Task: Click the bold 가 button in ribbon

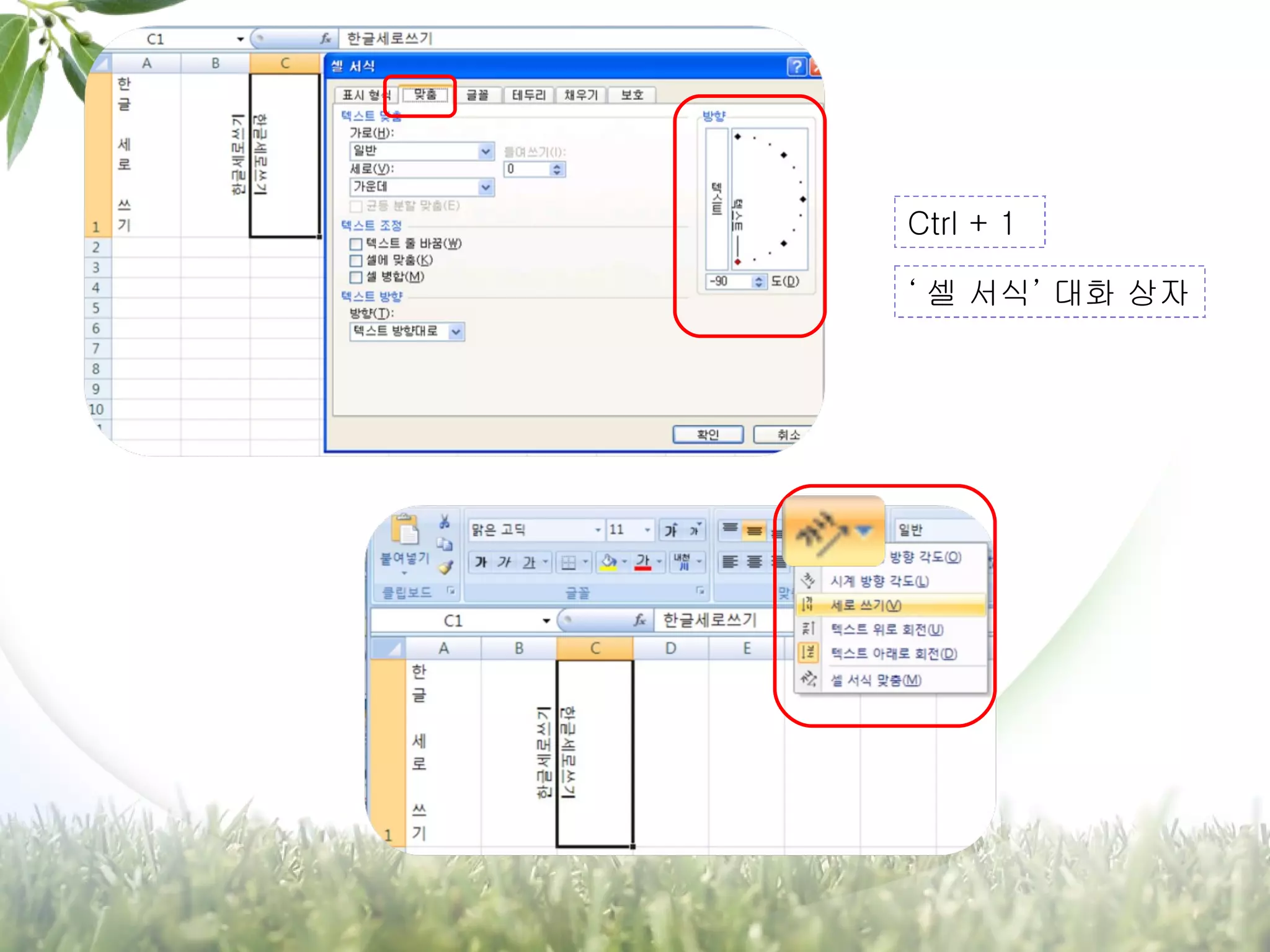Action: click(481, 562)
